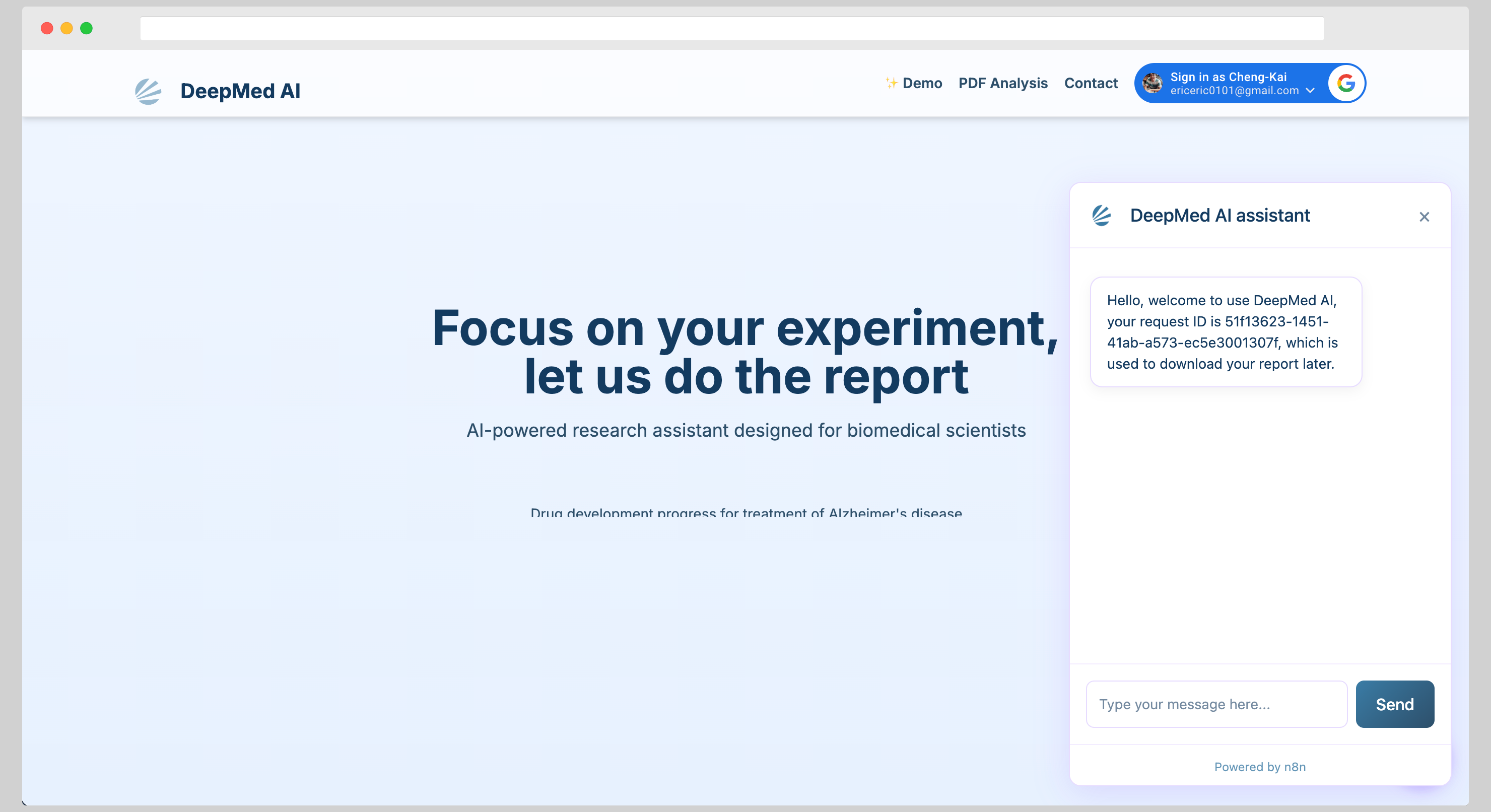Expand the Google account chevron dropdown
The image size is (1491, 812).
click(x=1310, y=91)
